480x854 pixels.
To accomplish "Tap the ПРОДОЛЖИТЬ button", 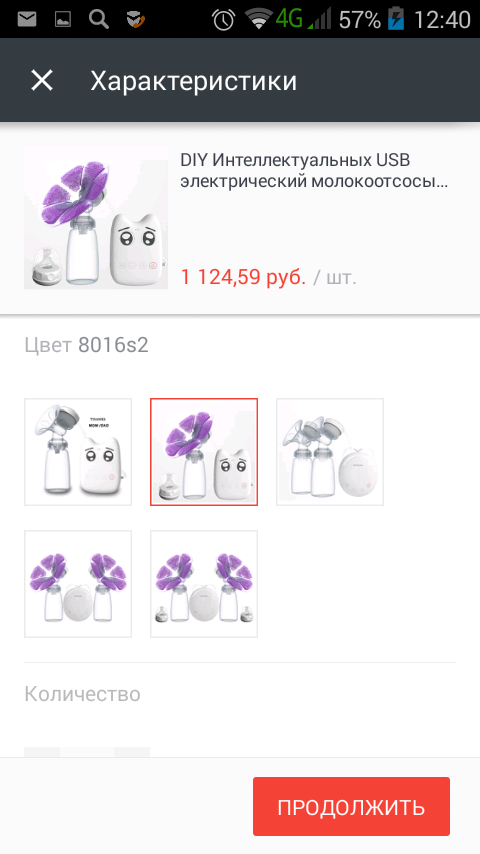I will pos(351,806).
